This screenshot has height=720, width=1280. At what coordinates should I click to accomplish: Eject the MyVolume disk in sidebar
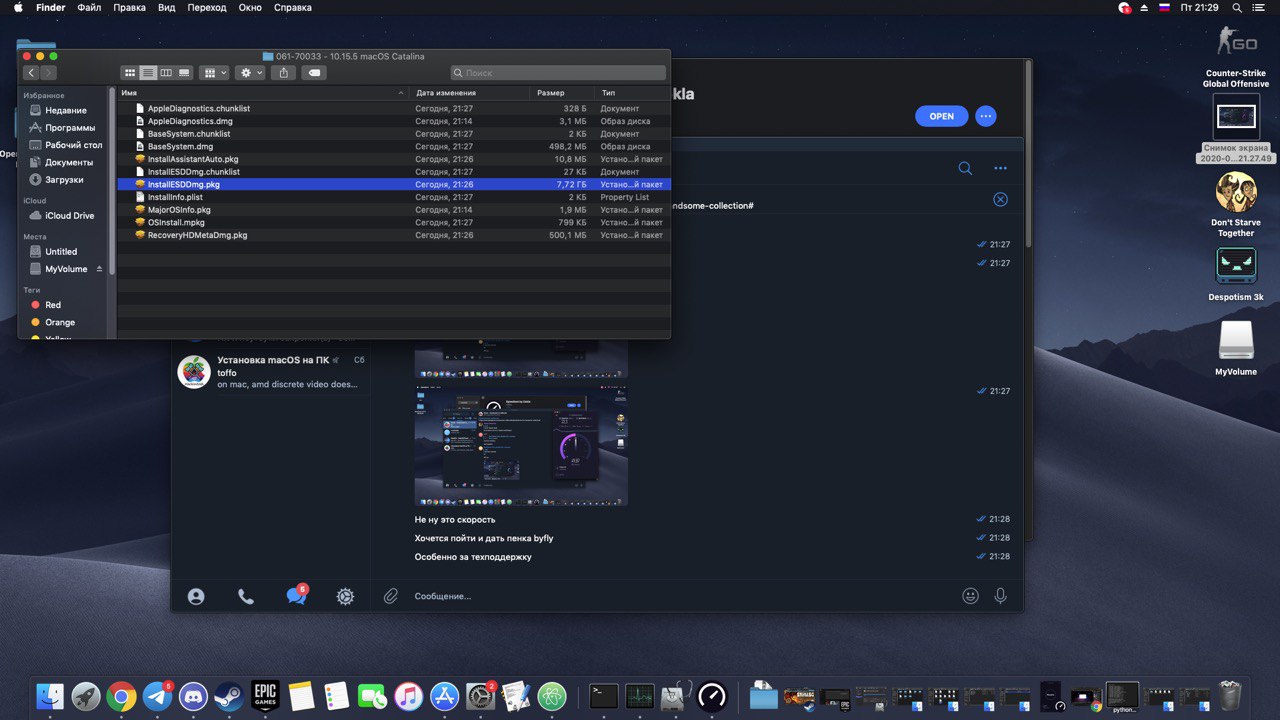99,269
